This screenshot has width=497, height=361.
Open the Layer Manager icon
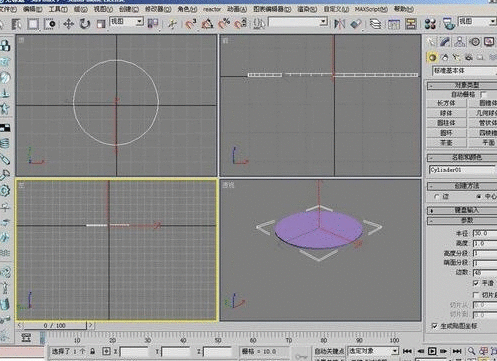pos(375,24)
